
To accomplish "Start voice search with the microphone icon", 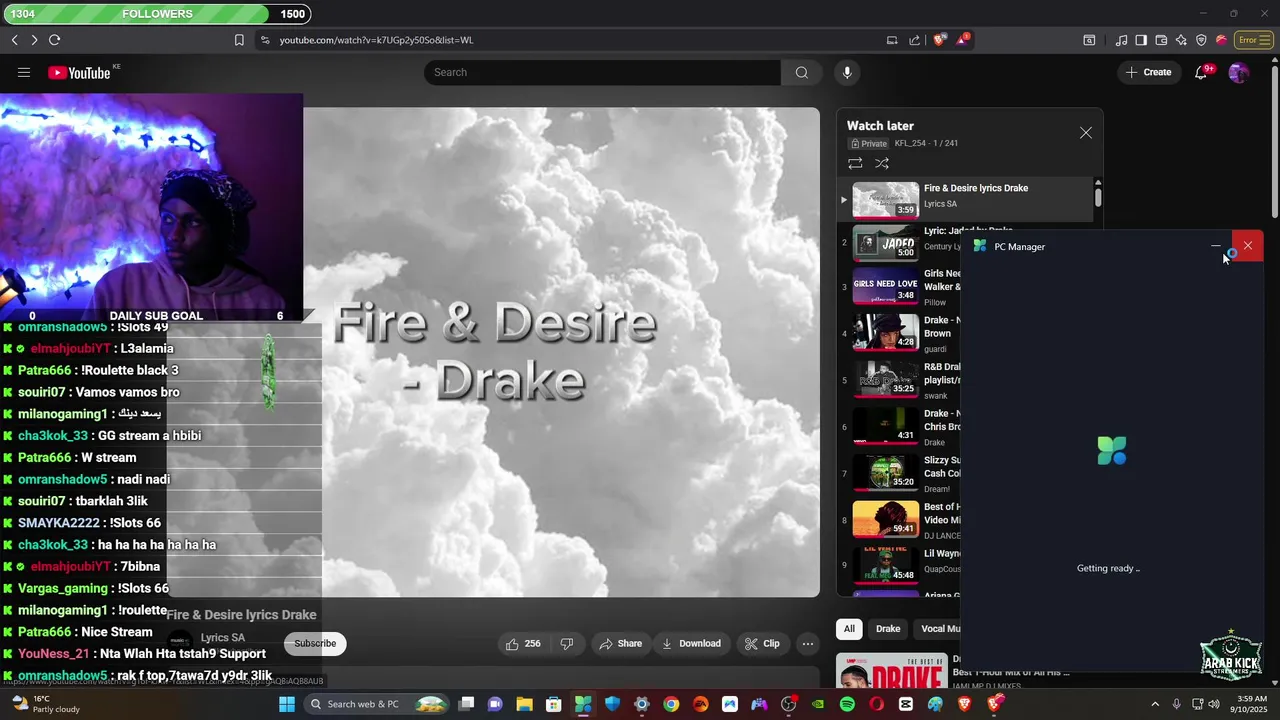I will tap(847, 72).
